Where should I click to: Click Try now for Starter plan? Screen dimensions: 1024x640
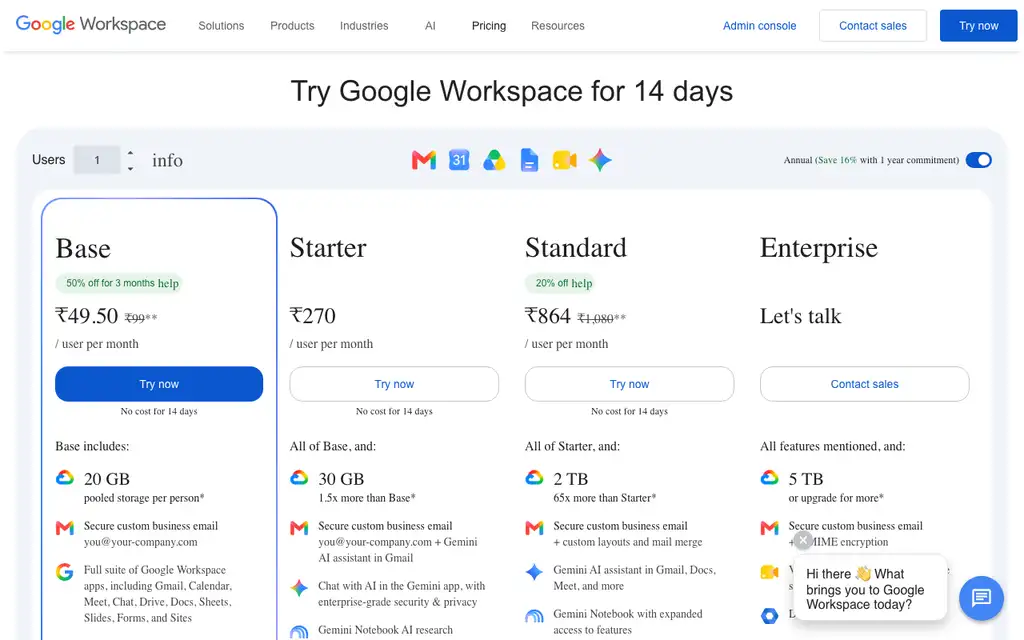(394, 384)
